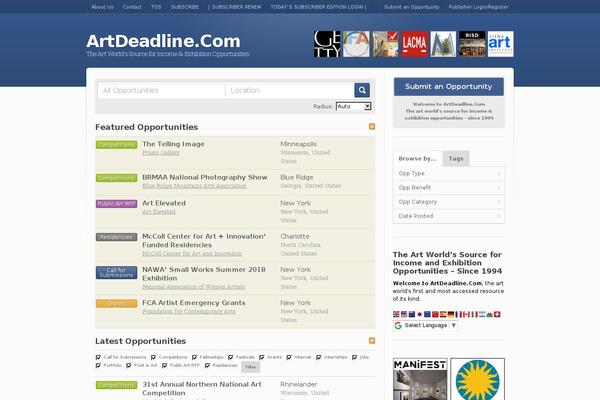The width and height of the screenshot is (600, 400).
Task: Open the ArtDeadline.Com site logo
Action: tap(163, 41)
